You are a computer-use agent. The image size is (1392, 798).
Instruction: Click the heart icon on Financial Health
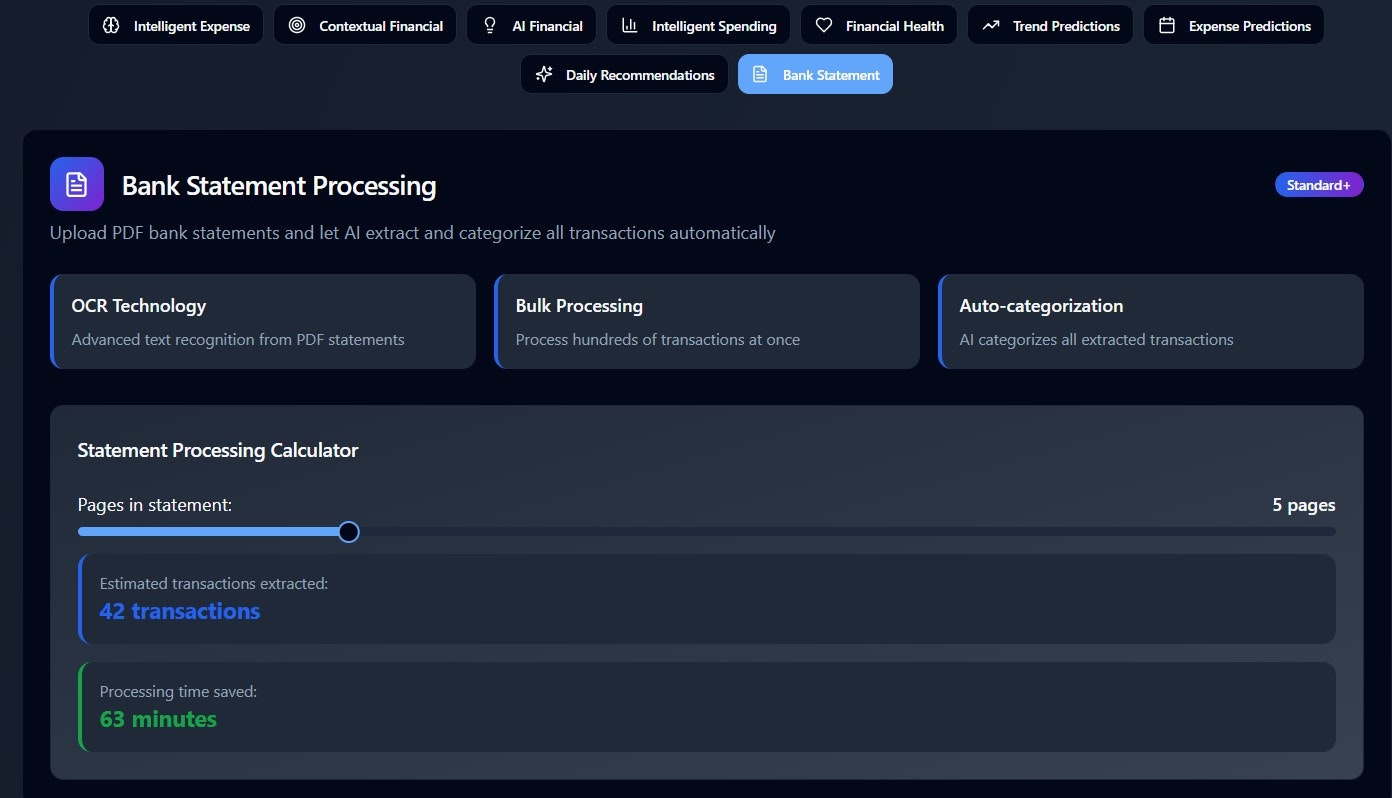click(x=824, y=26)
